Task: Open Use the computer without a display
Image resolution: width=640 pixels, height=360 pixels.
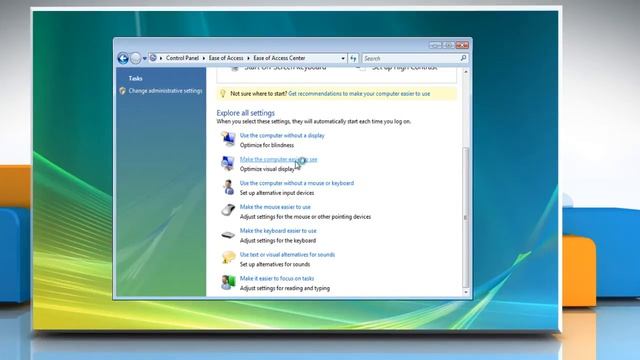Action: pyautogui.click(x=282, y=135)
